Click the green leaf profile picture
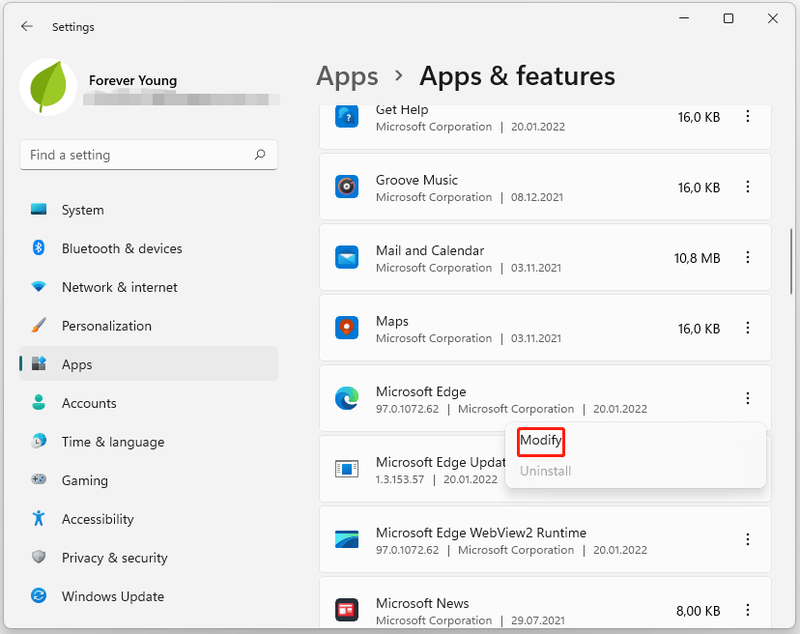This screenshot has width=800, height=634. (48, 86)
